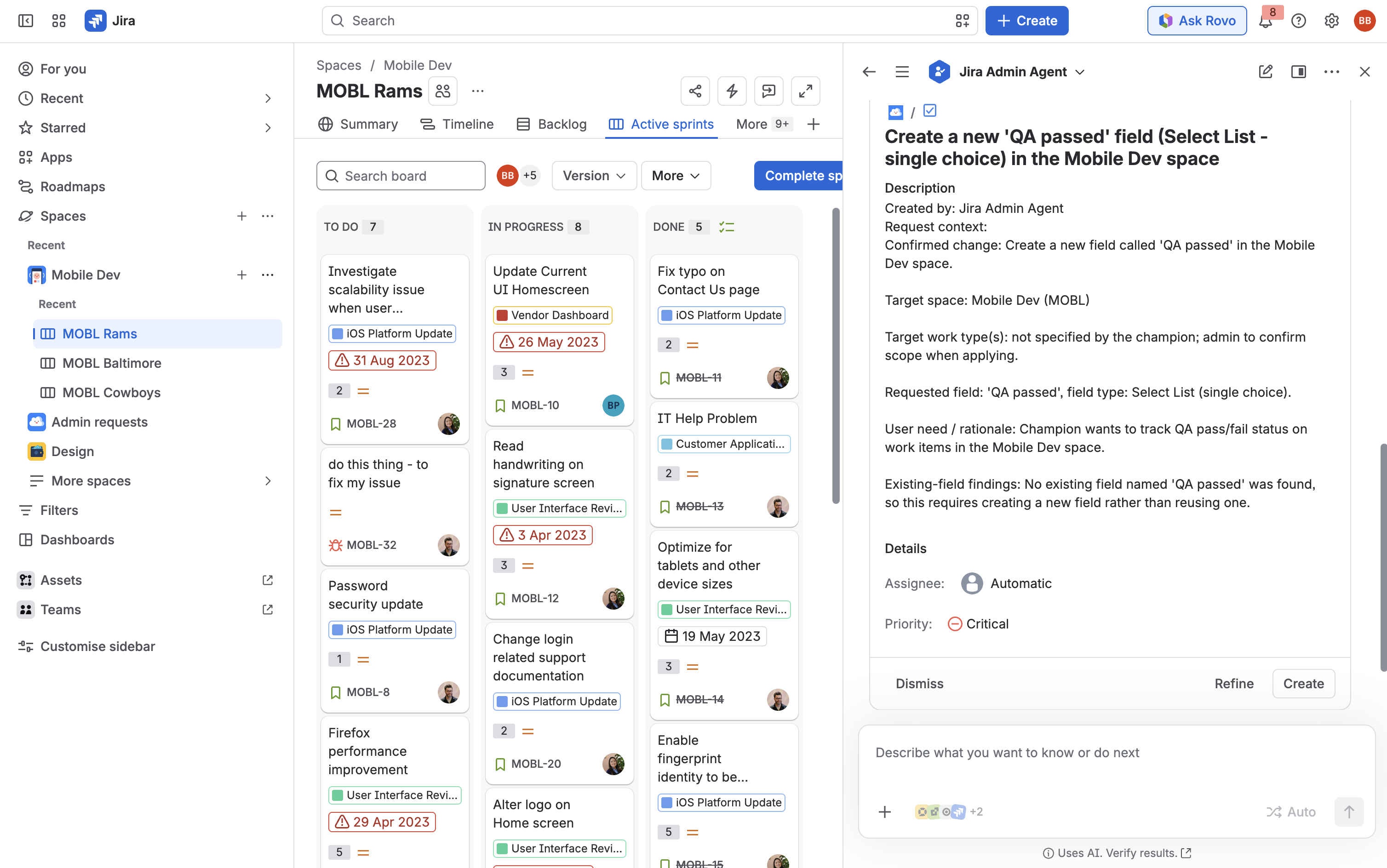Collapse the left sidebar panel icon

tap(25, 21)
